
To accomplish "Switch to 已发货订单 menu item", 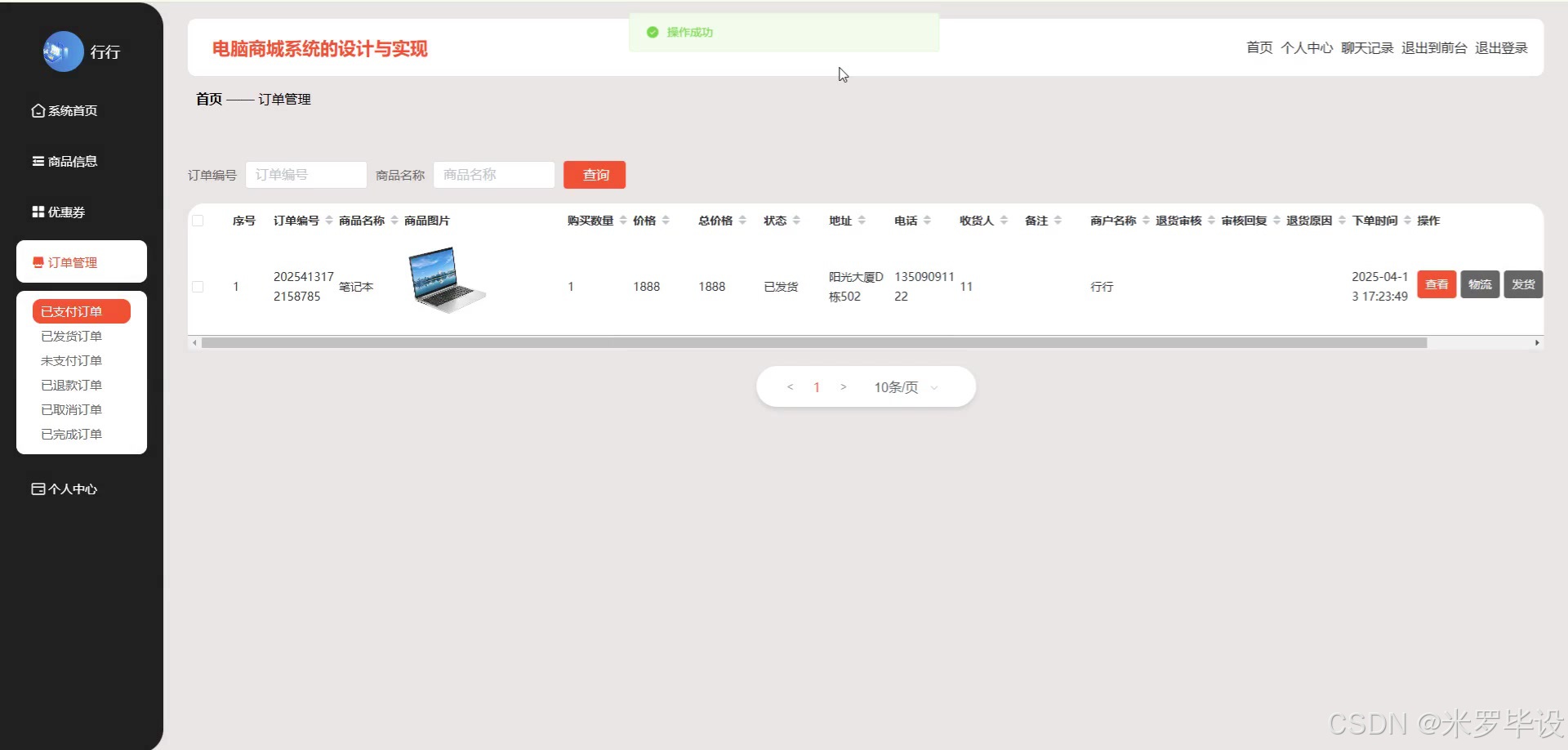I will pyautogui.click(x=71, y=335).
